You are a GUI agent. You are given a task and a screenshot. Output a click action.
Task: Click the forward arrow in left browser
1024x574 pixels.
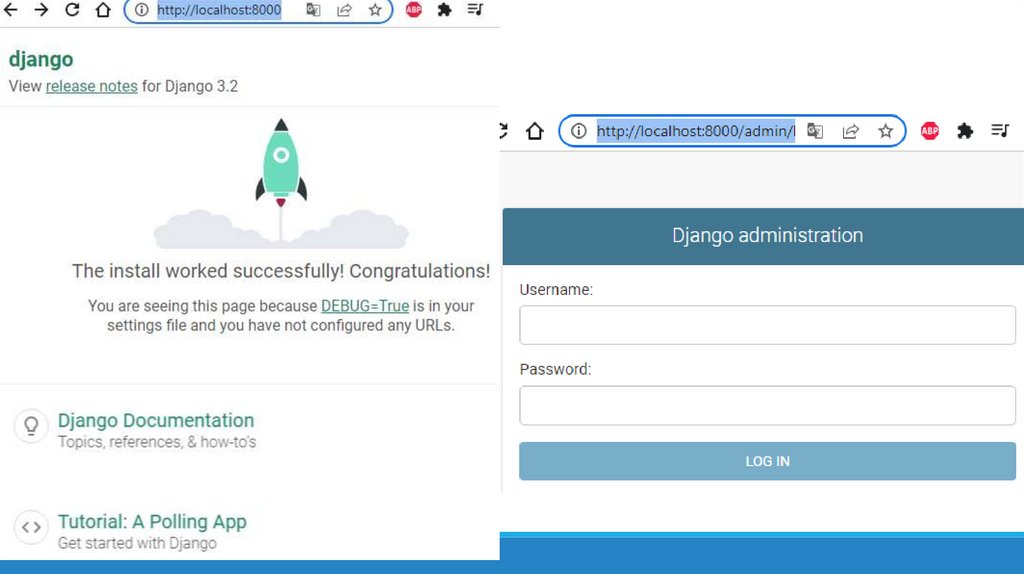[x=41, y=10]
